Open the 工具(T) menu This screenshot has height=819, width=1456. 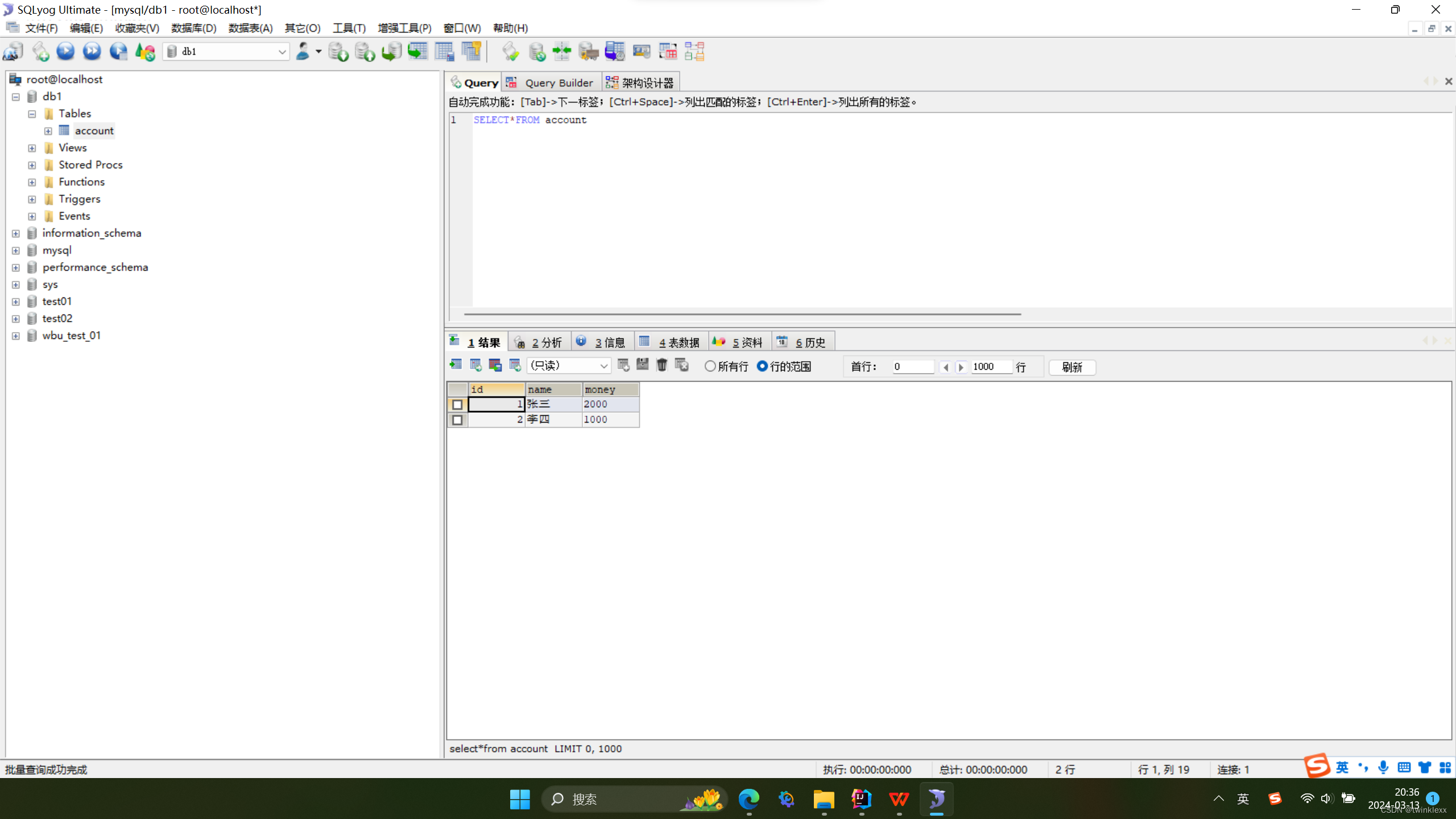coord(349,28)
